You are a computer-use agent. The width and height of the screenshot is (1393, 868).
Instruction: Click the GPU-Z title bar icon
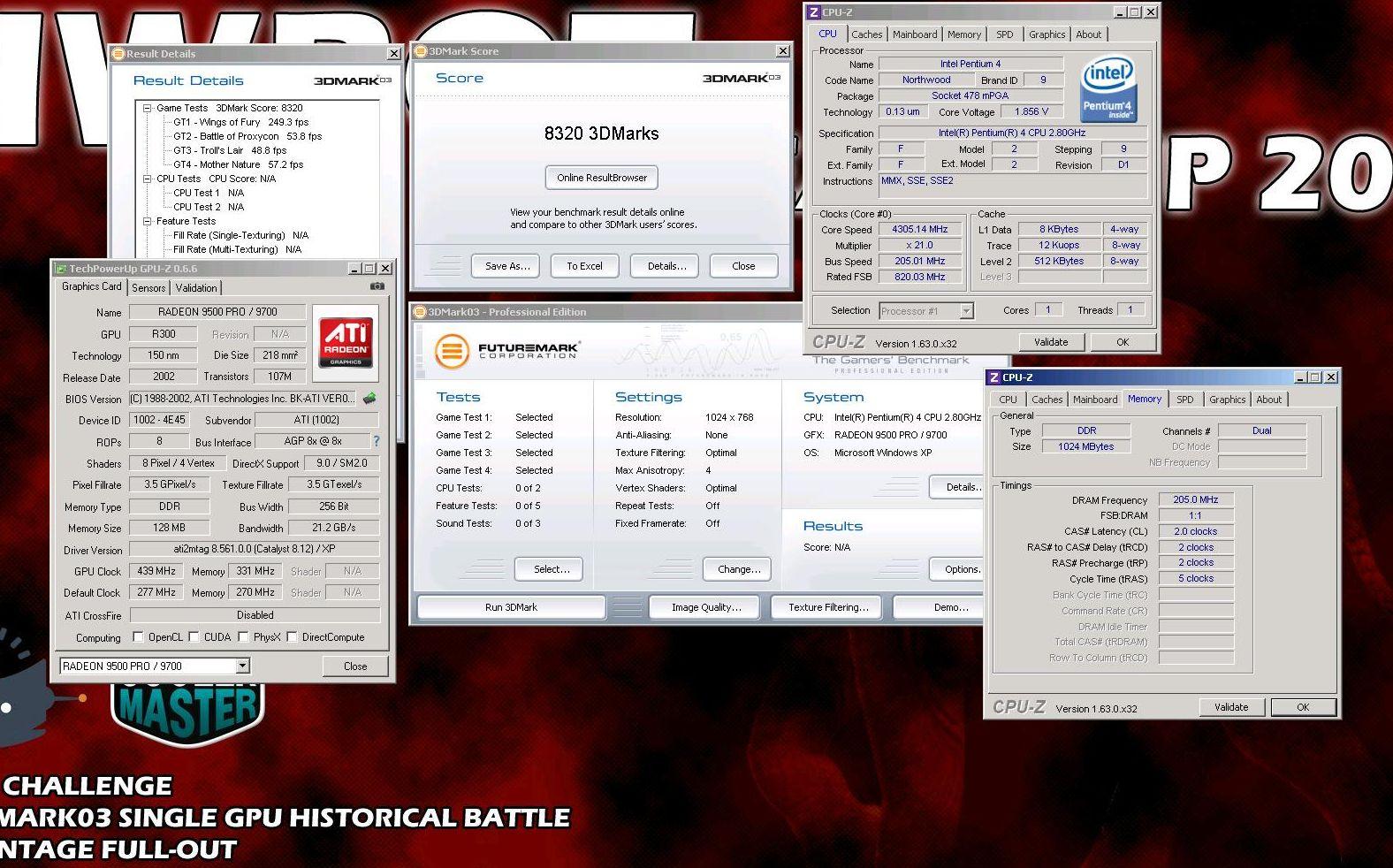click(61, 269)
